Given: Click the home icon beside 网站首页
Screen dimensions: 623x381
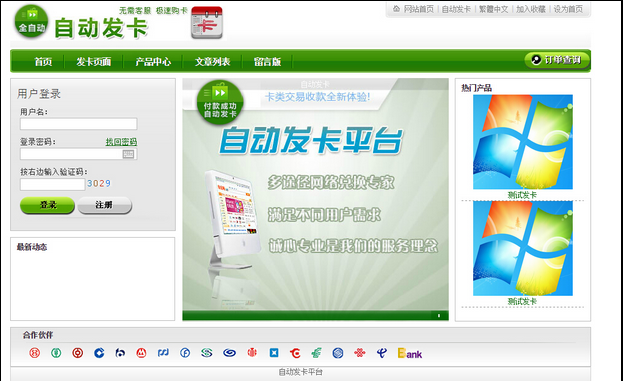Looking at the screenshot, I should pyautogui.click(x=396, y=8).
